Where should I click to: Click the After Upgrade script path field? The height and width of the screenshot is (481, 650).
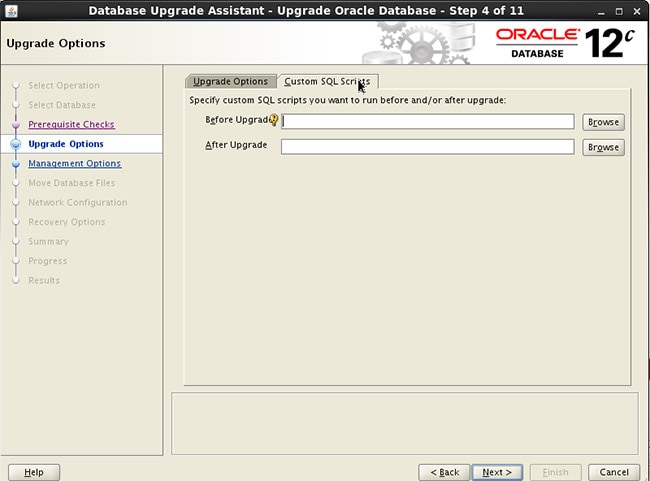click(427, 147)
